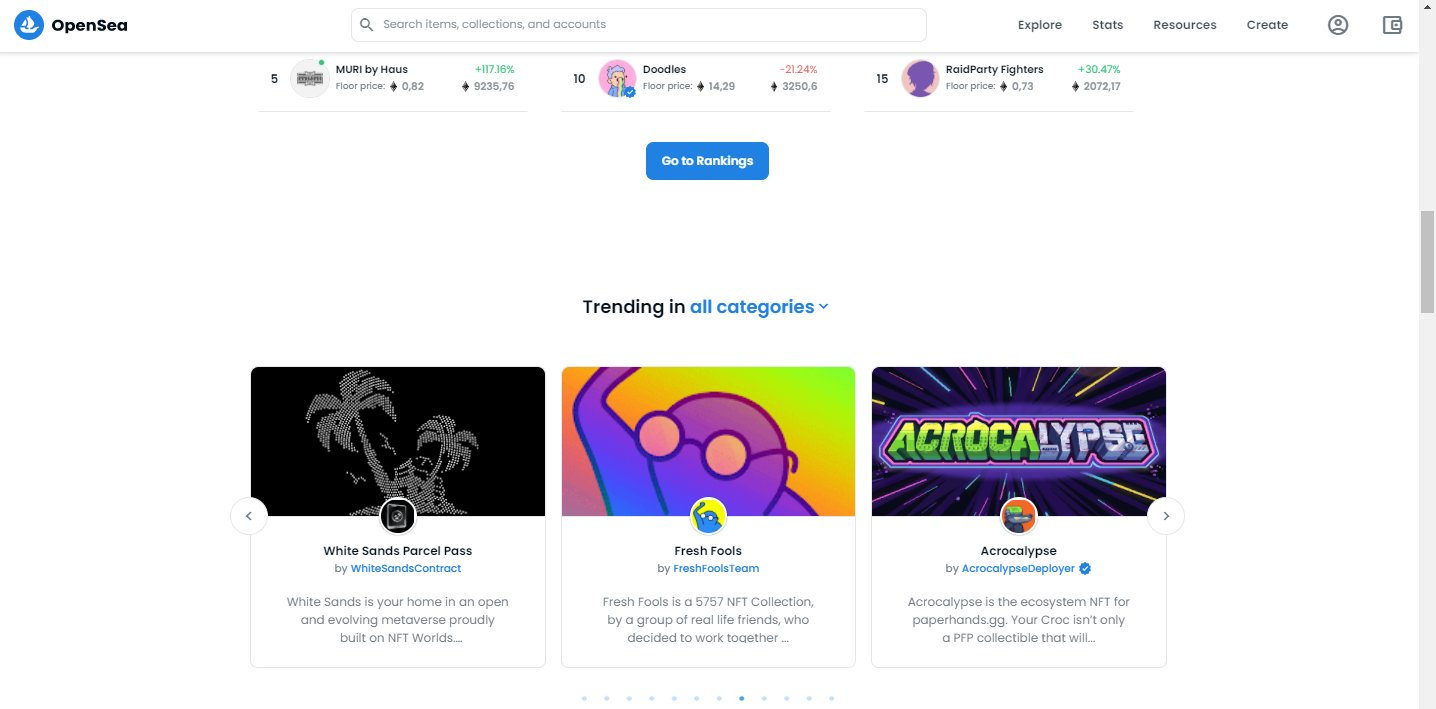Click the Fresh Fools round avatar
1436x709 pixels.
[708, 516]
